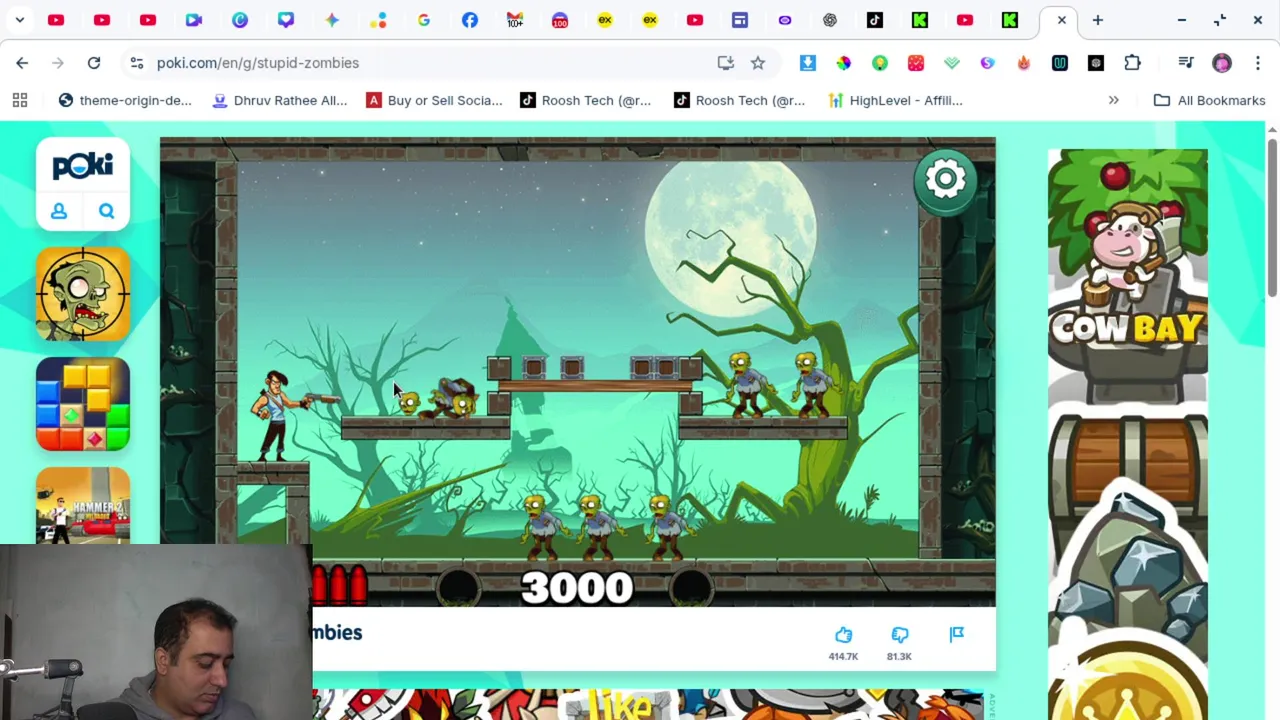Report the game with flag icon
The width and height of the screenshot is (1280, 720).
pyautogui.click(x=956, y=634)
